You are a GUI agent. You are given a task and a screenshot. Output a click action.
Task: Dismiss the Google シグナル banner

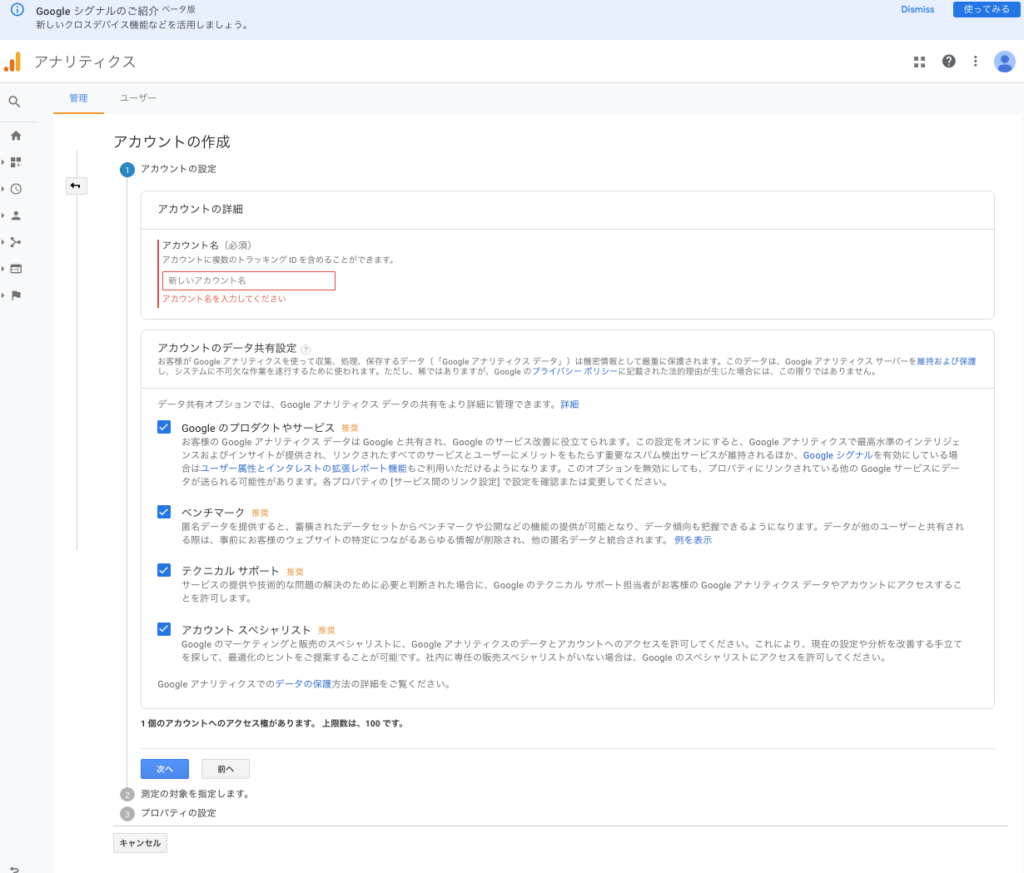point(917,10)
